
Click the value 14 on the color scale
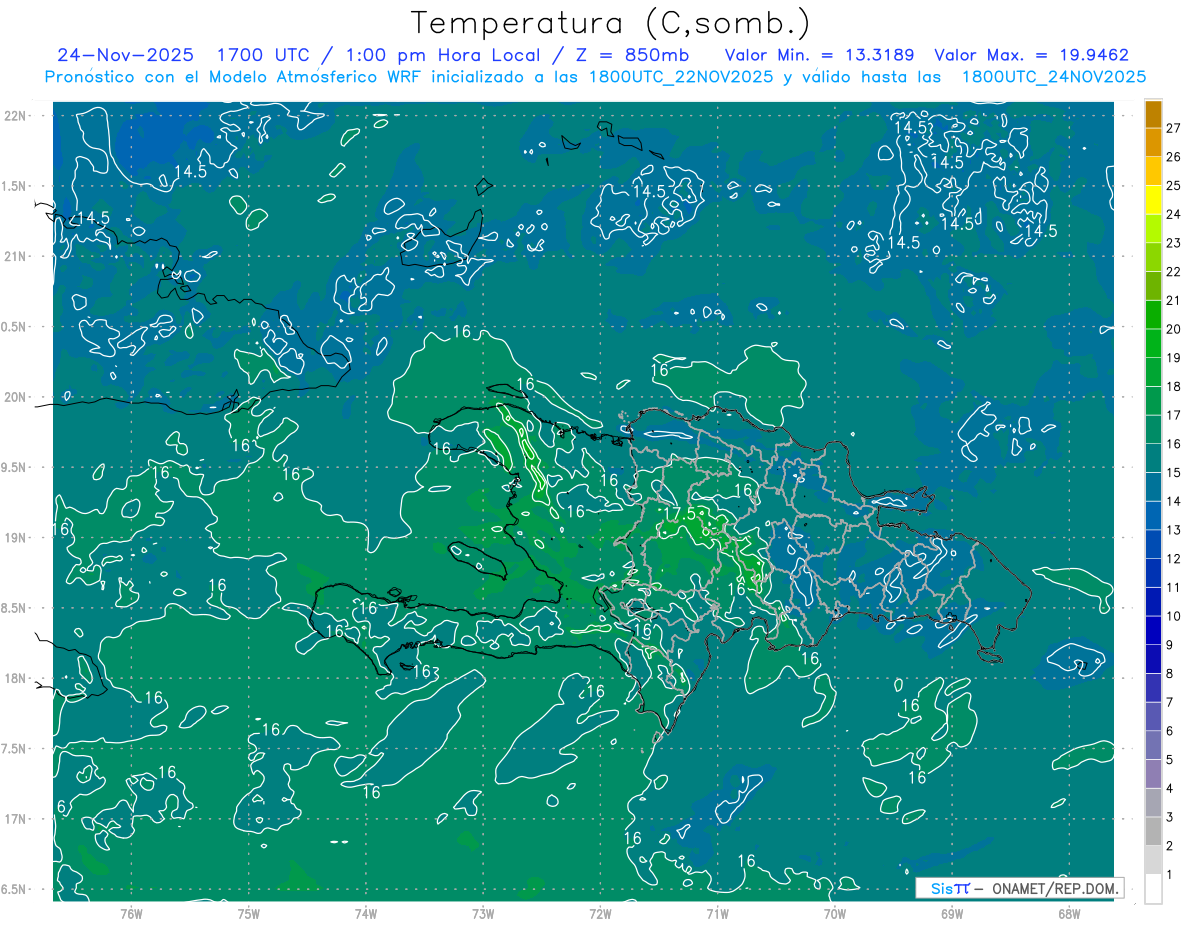tap(1174, 501)
